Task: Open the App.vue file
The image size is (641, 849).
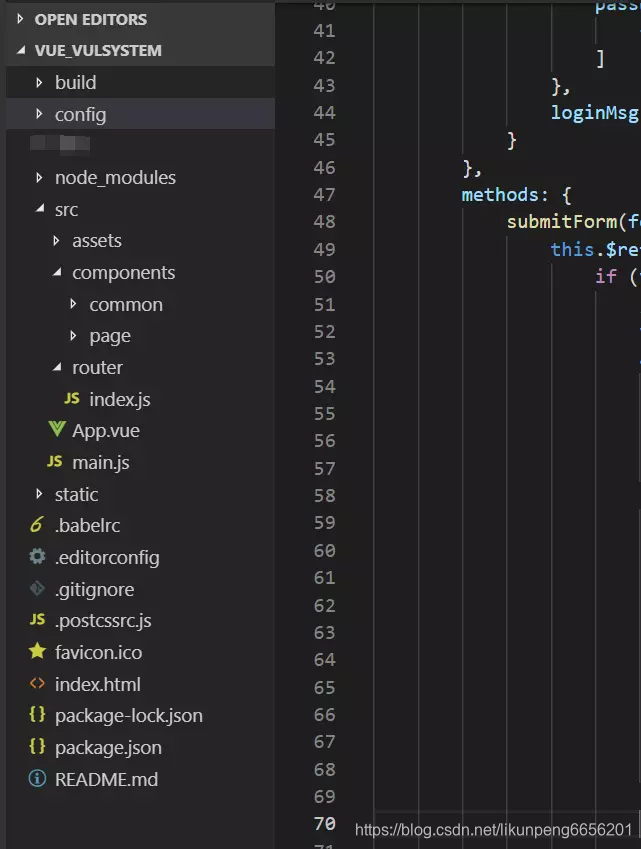Action: (x=106, y=431)
